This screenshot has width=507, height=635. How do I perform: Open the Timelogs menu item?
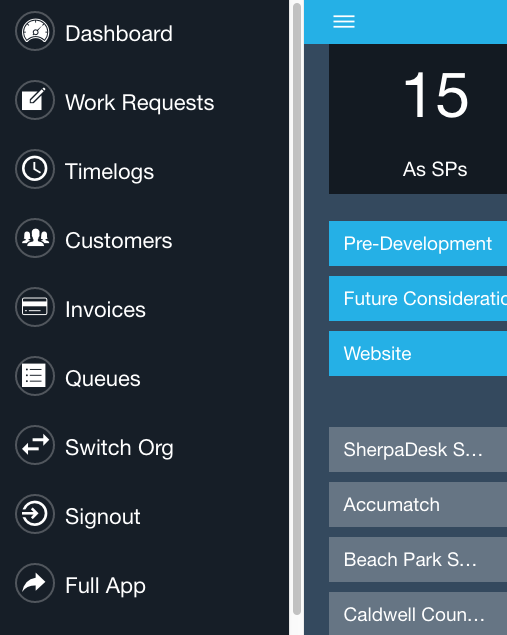click(x=109, y=171)
